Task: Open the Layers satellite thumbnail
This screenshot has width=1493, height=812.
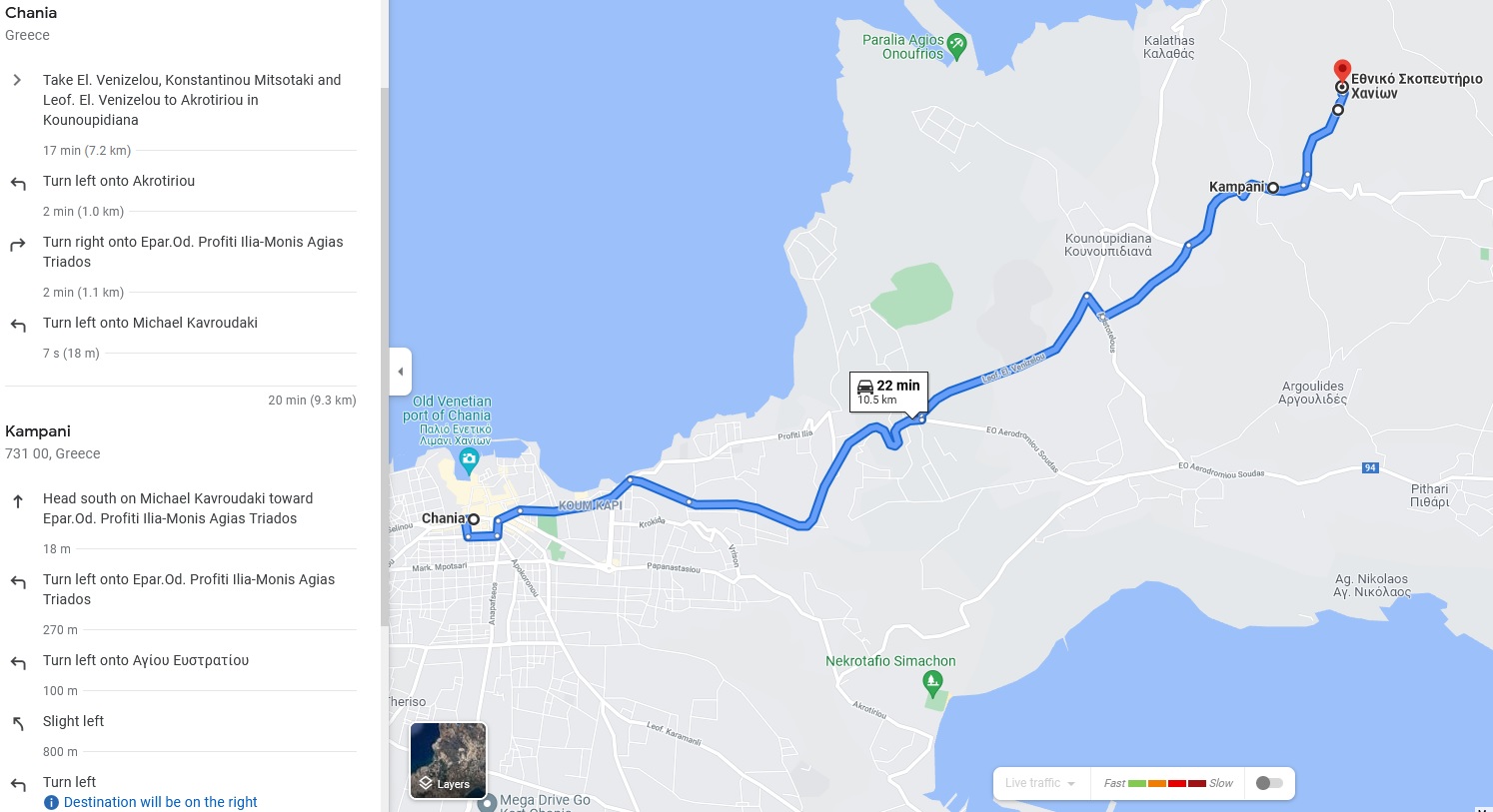Action: (x=448, y=760)
